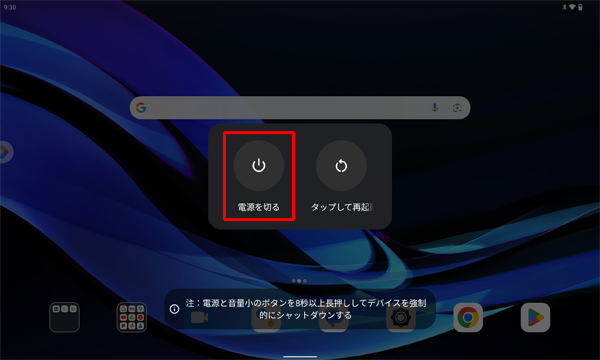The width and height of the screenshot is (600, 360).
Task: Tap the restart button タップして再起動
Action: [x=341, y=166]
